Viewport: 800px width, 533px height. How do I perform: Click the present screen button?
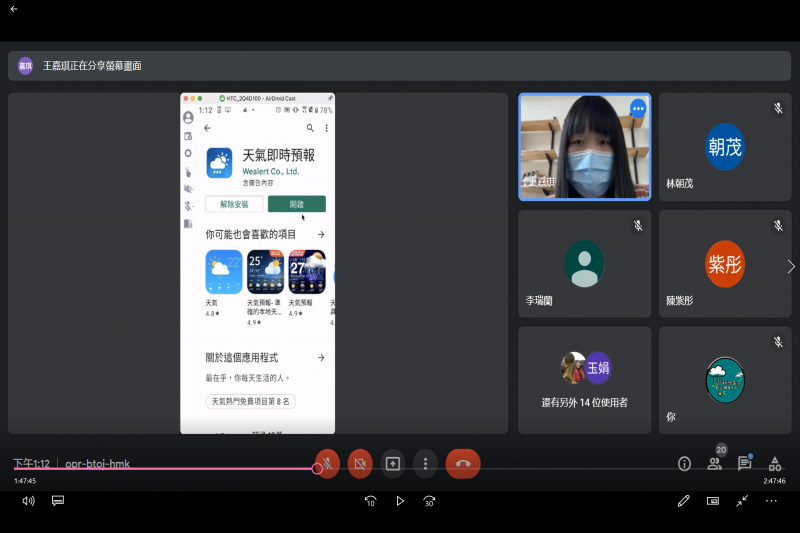[393, 464]
